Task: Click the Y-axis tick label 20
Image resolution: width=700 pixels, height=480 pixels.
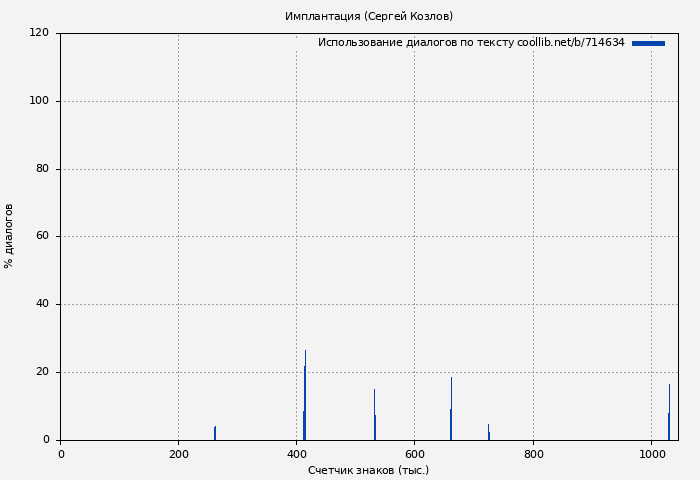Action: [x=42, y=372]
